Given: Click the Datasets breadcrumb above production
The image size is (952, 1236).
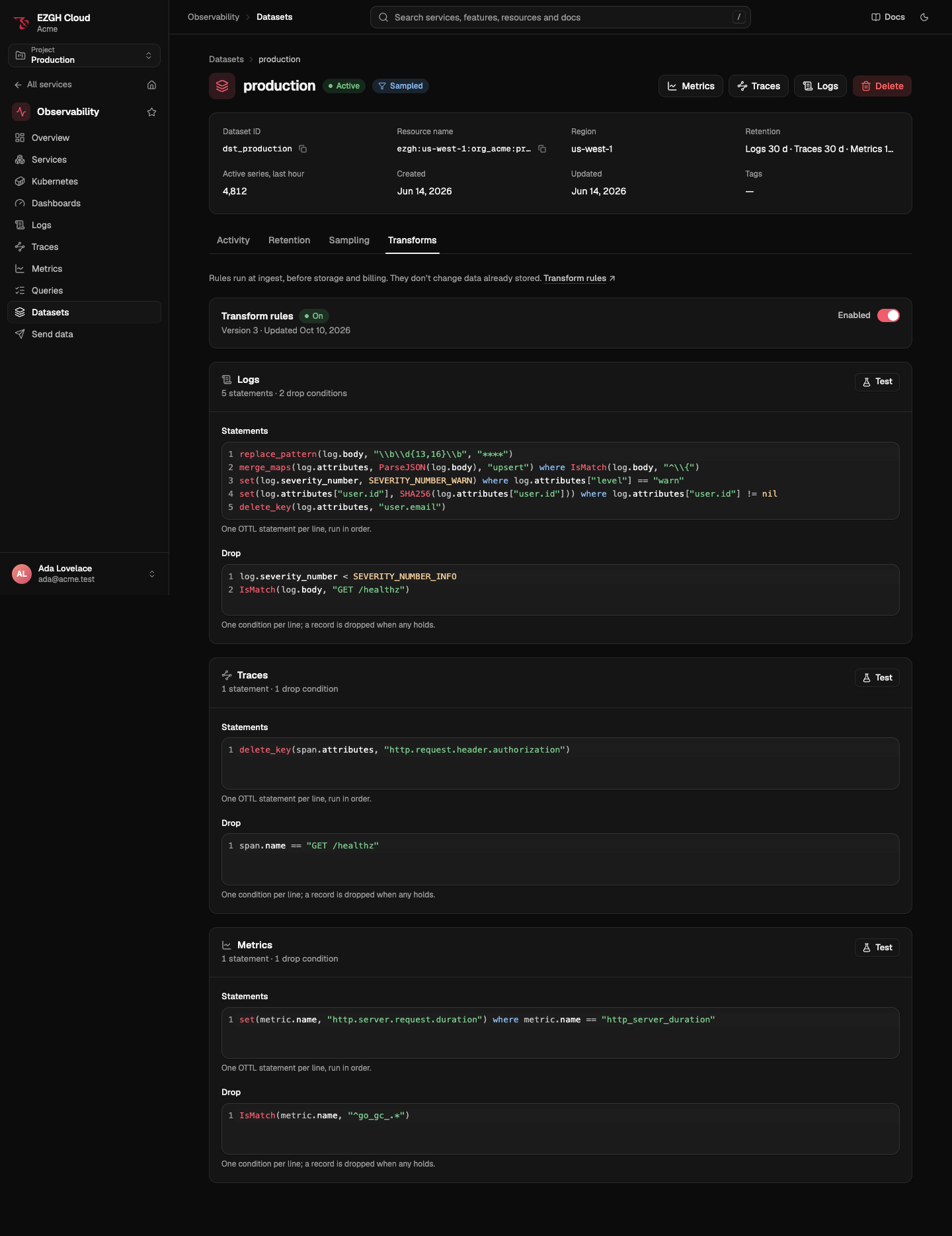Looking at the screenshot, I should pyautogui.click(x=226, y=60).
